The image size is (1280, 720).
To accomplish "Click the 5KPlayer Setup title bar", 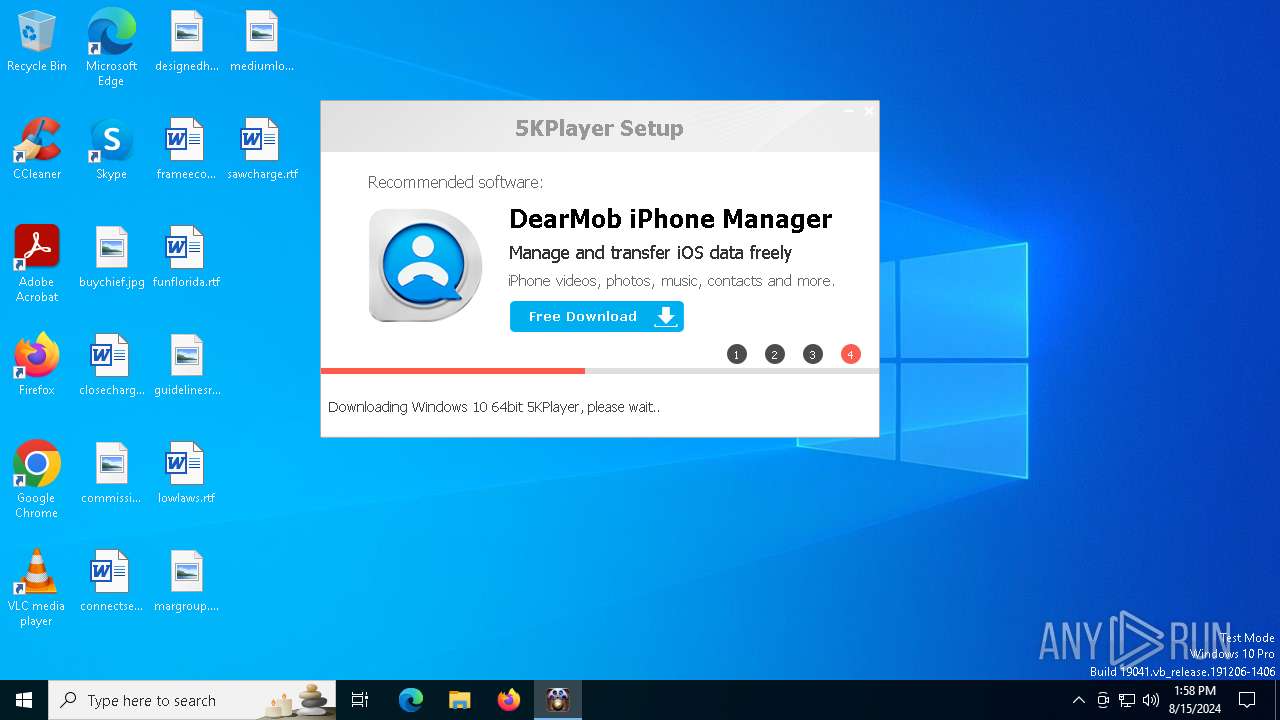I will tap(599, 128).
